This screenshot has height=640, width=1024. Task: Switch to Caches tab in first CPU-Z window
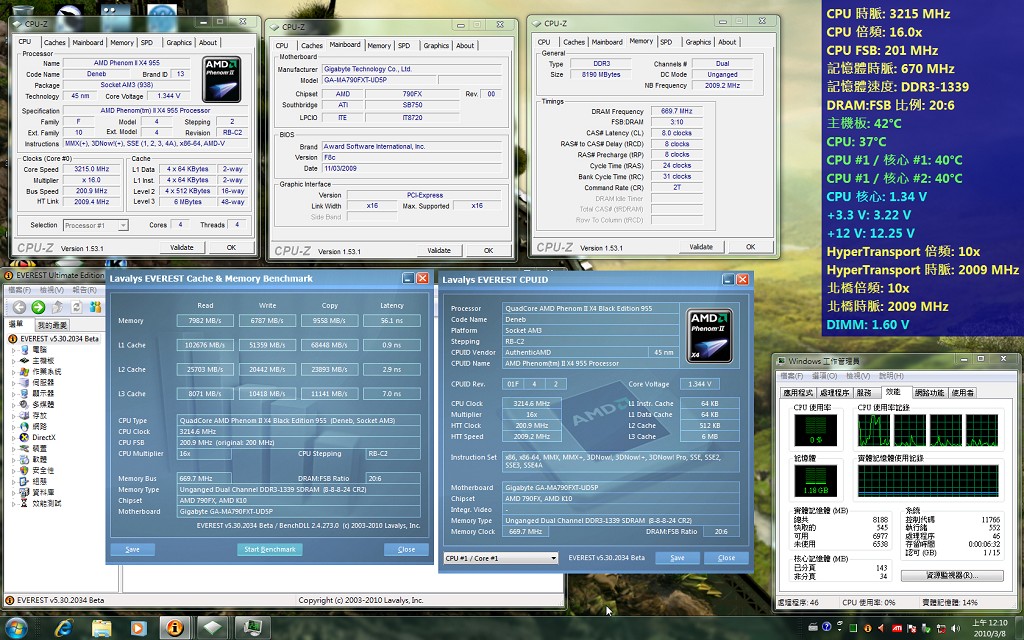55,42
